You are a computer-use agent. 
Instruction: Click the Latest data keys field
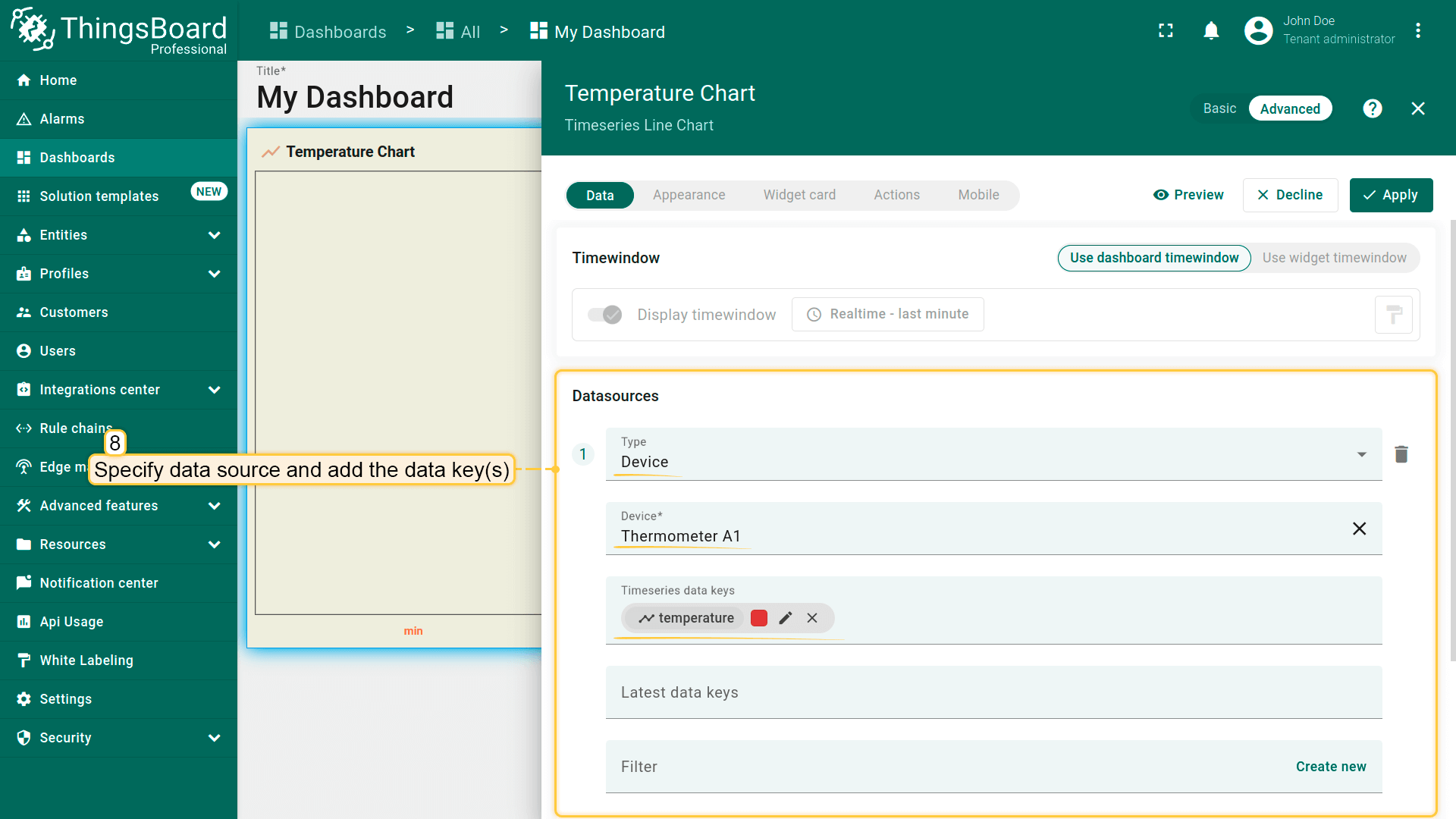click(x=993, y=692)
